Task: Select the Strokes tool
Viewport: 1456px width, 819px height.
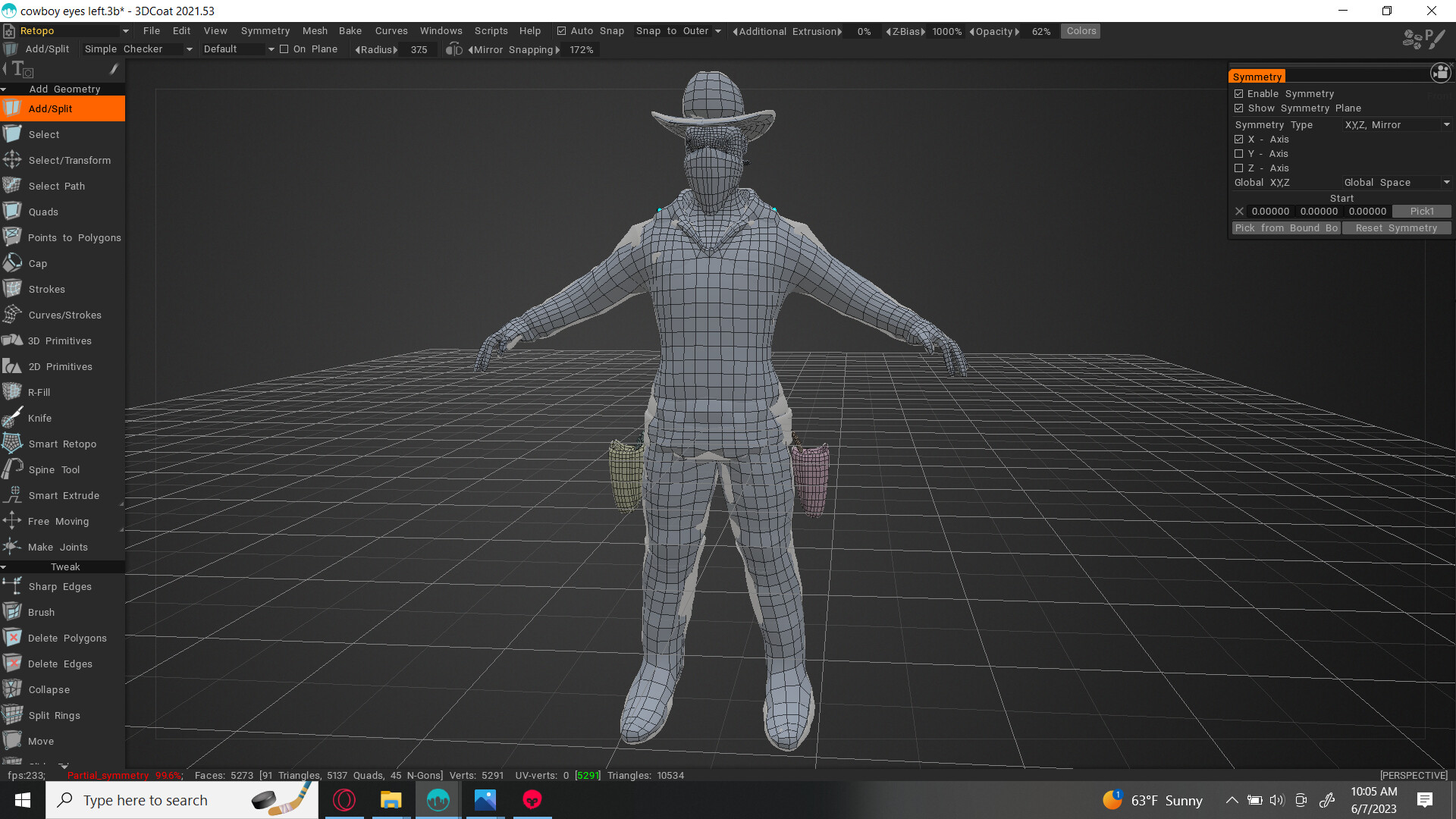Action: point(45,289)
